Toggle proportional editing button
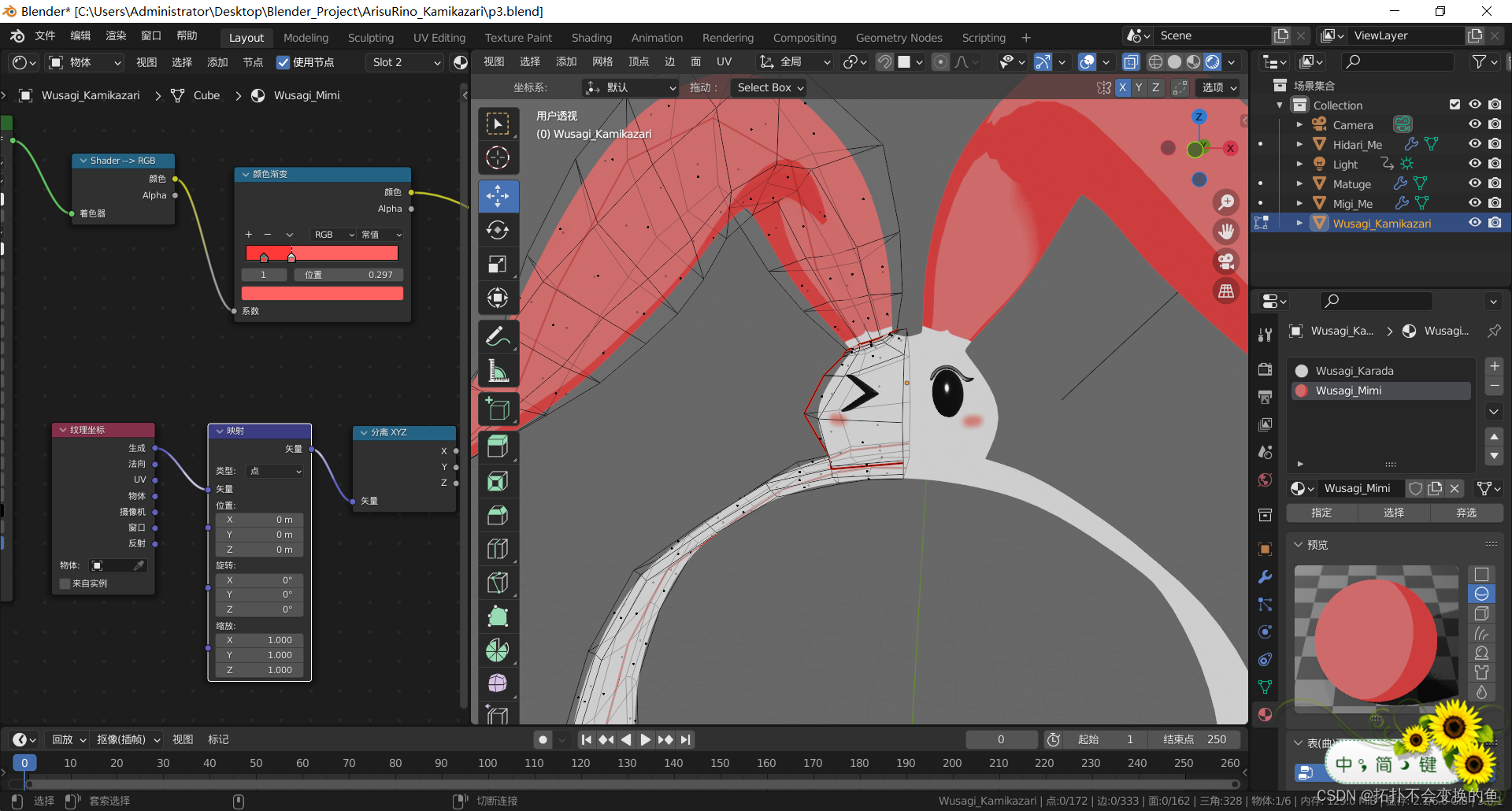Image resolution: width=1512 pixels, height=811 pixels. pos(940,62)
